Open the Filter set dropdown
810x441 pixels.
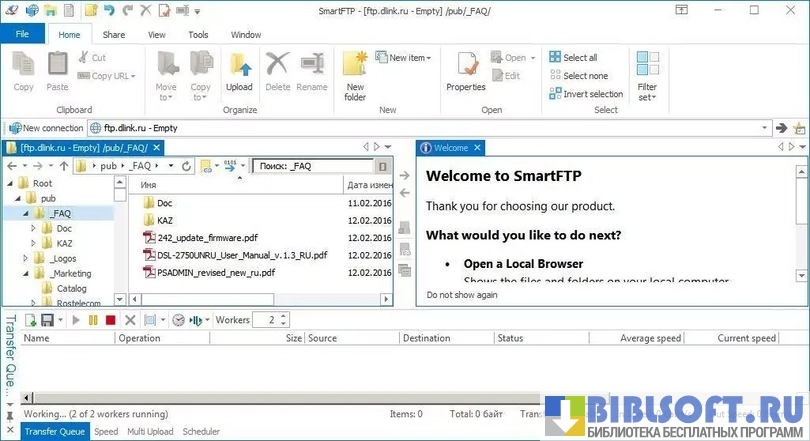click(647, 78)
